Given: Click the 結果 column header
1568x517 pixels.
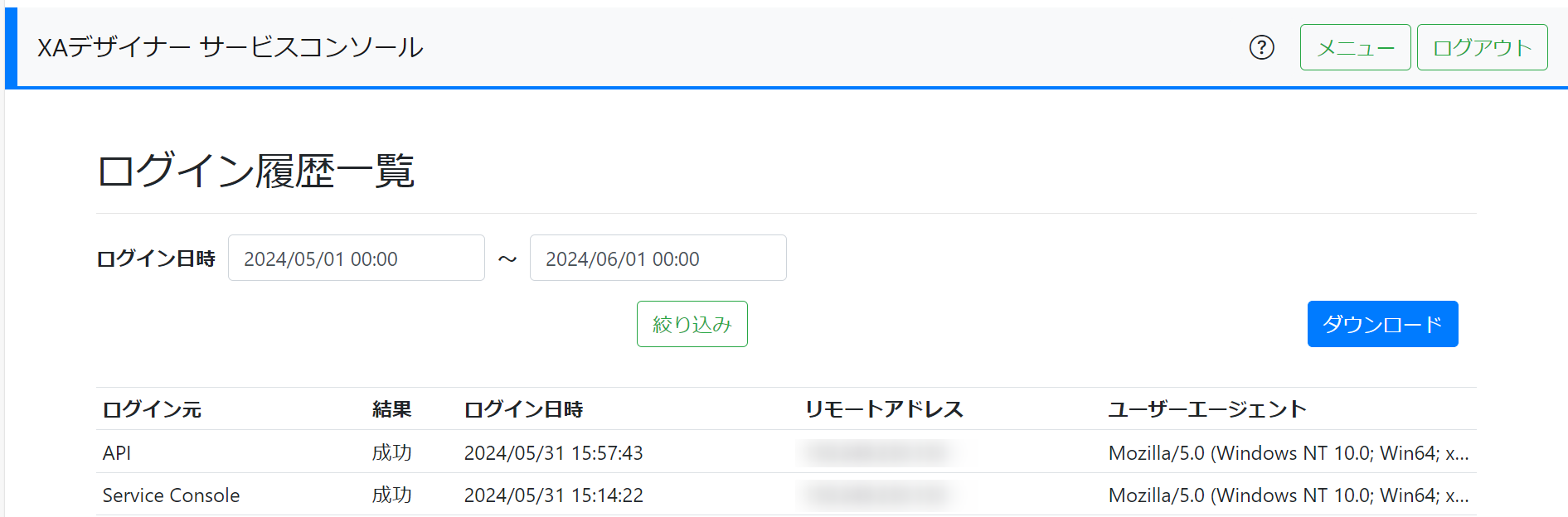Looking at the screenshot, I should (x=391, y=409).
